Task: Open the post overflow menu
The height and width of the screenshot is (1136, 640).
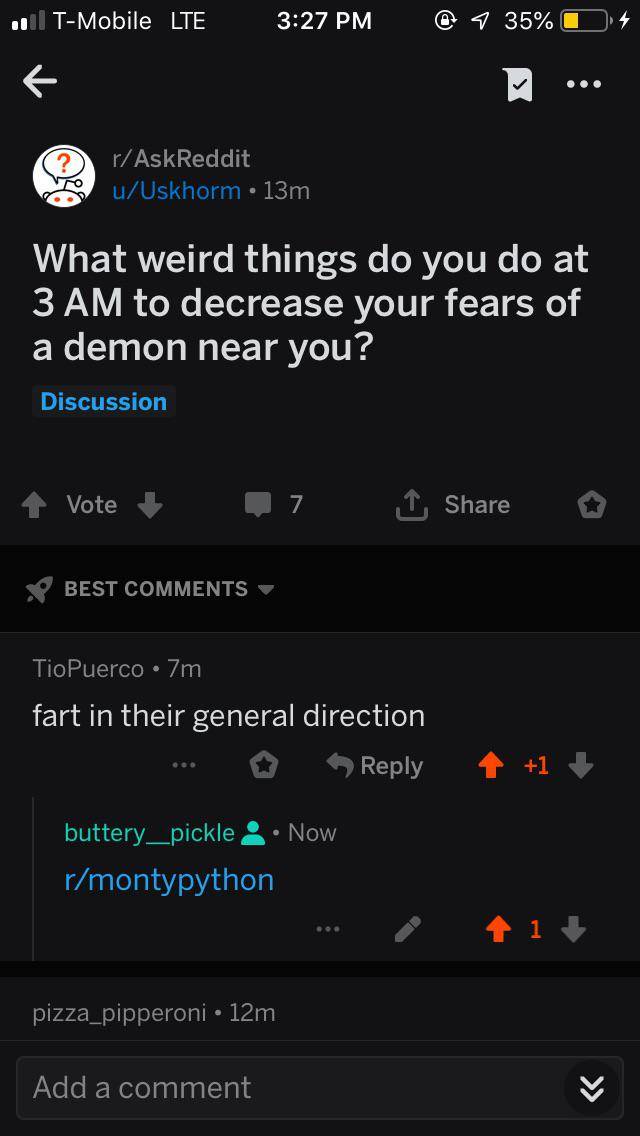Action: click(583, 84)
